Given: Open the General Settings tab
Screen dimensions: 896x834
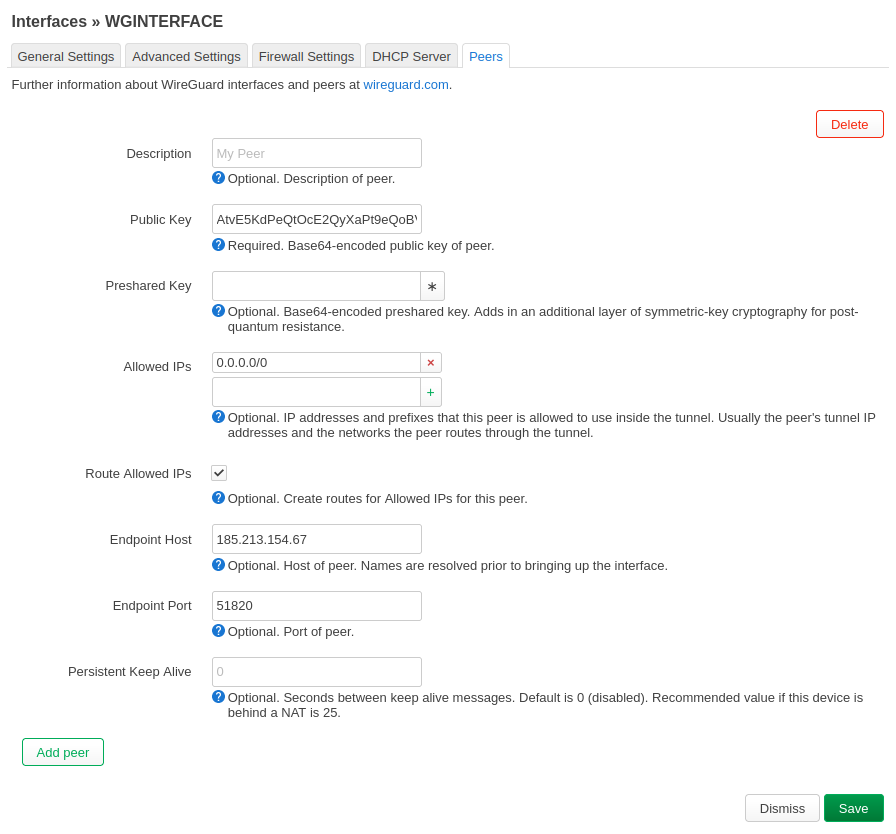Looking at the screenshot, I should (66, 56).
